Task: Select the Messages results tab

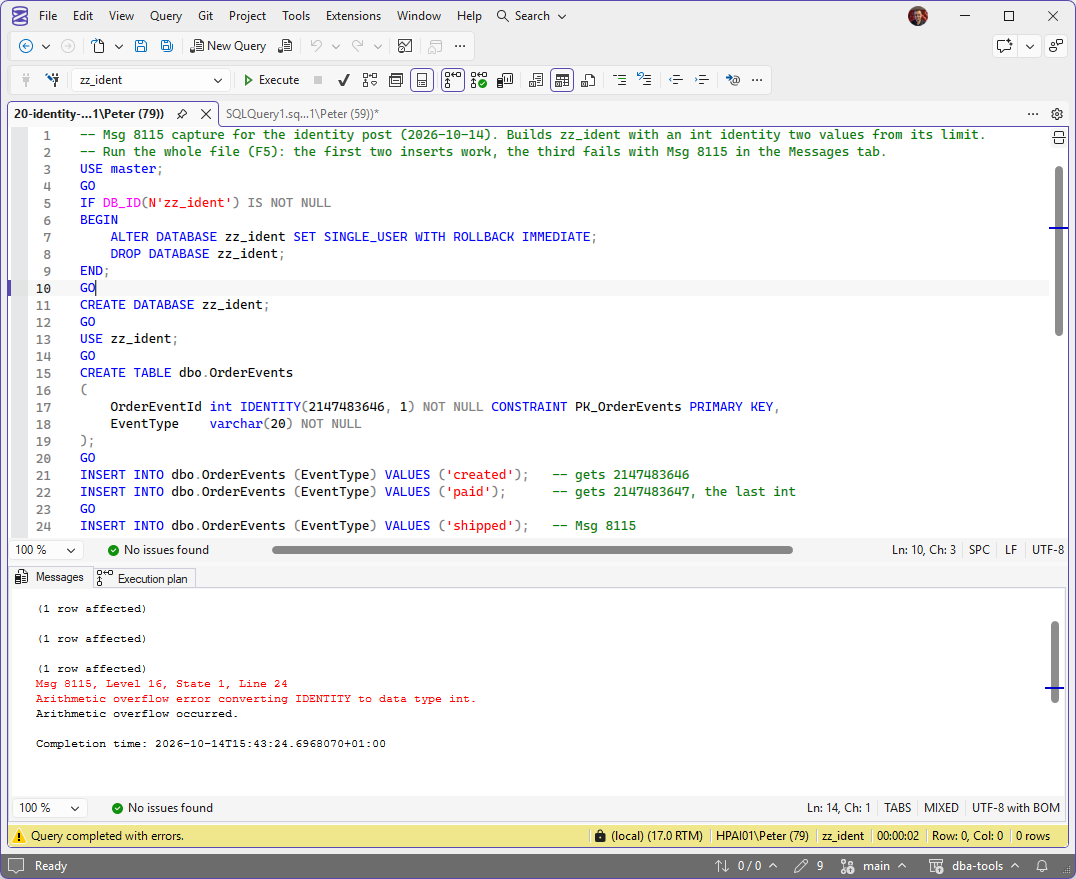Action: (50, 577)
